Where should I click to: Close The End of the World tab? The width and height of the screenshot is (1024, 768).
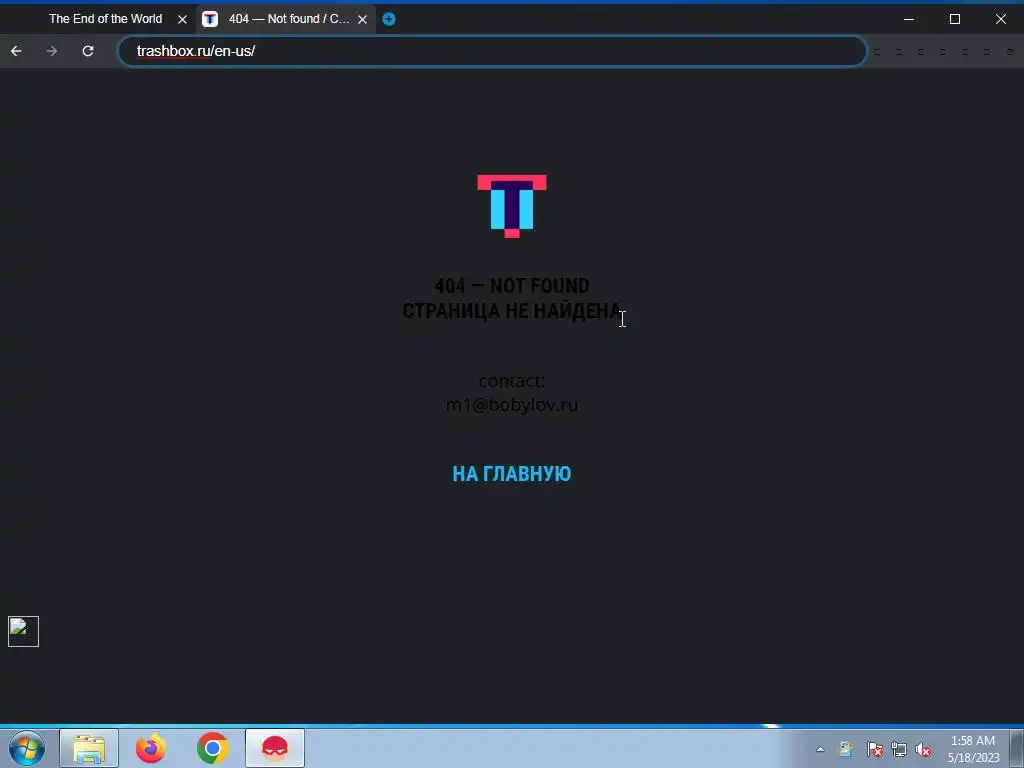coord(182,20)
